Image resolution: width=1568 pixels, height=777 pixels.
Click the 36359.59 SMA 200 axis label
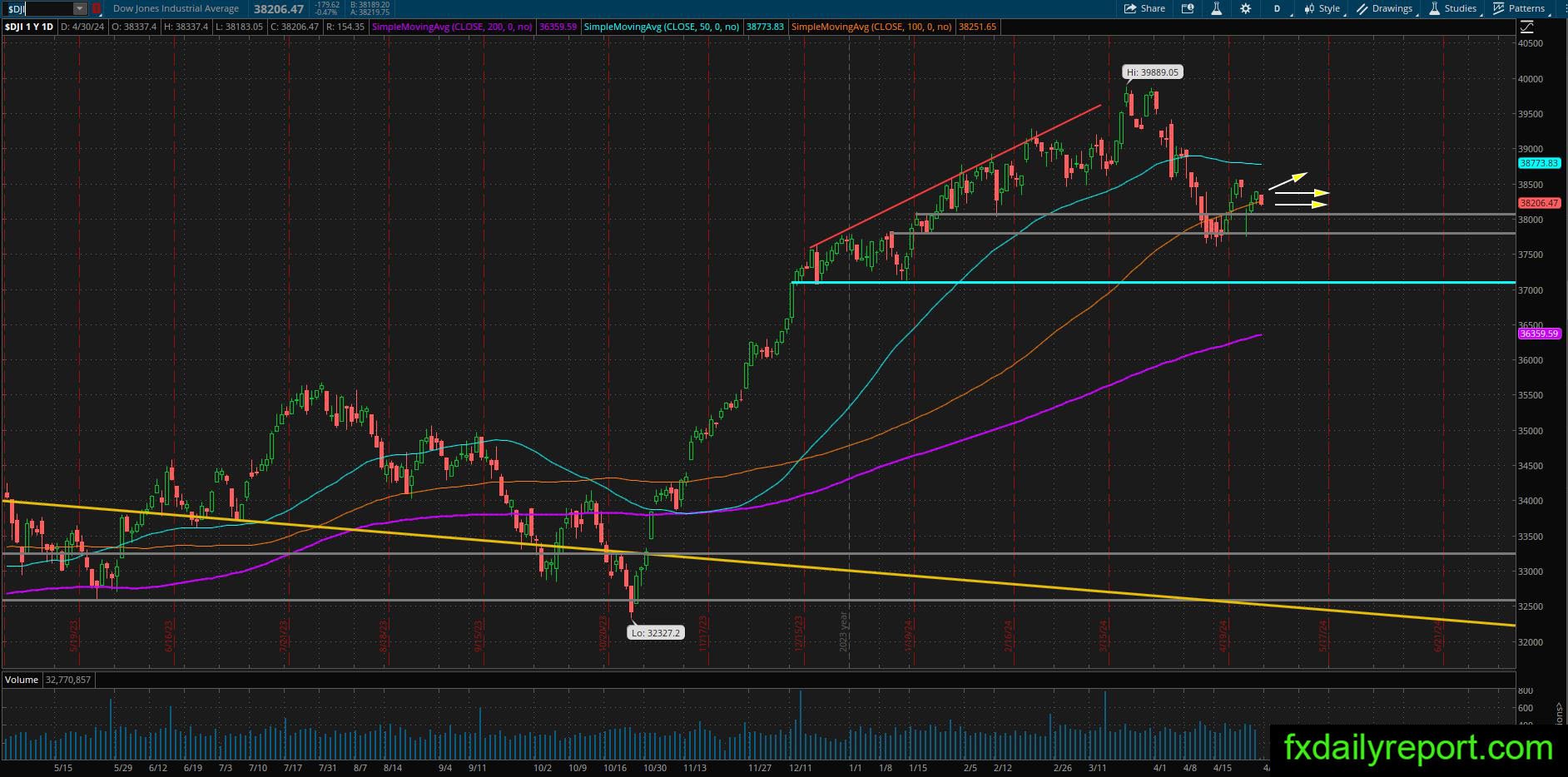click(x=1539, y=334)
